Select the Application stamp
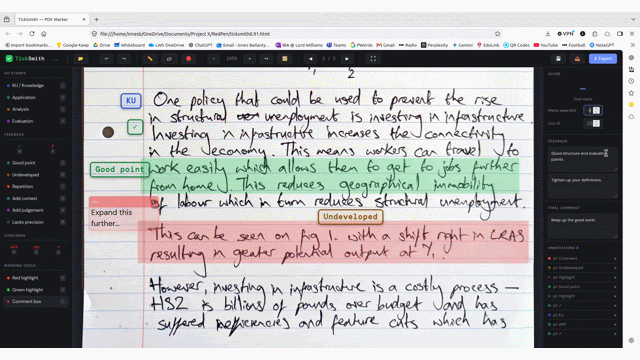This screenshot has height=360, width=640. (36, 98)
